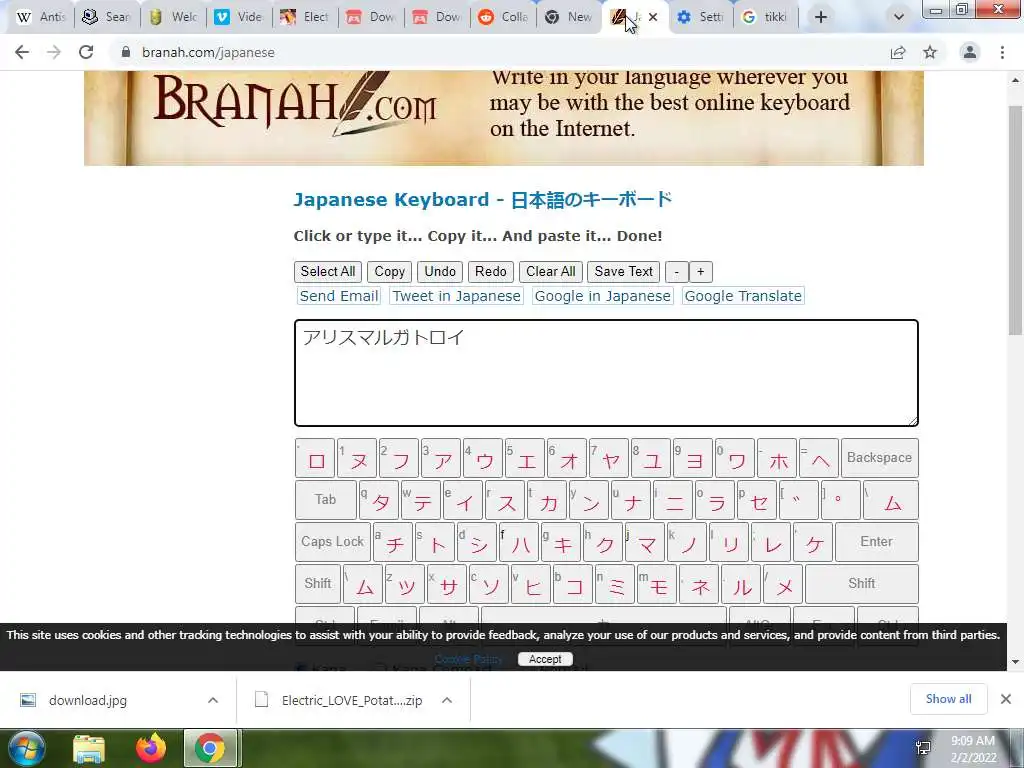
Task: Increase text size with plus button
Action: (701, 272)
